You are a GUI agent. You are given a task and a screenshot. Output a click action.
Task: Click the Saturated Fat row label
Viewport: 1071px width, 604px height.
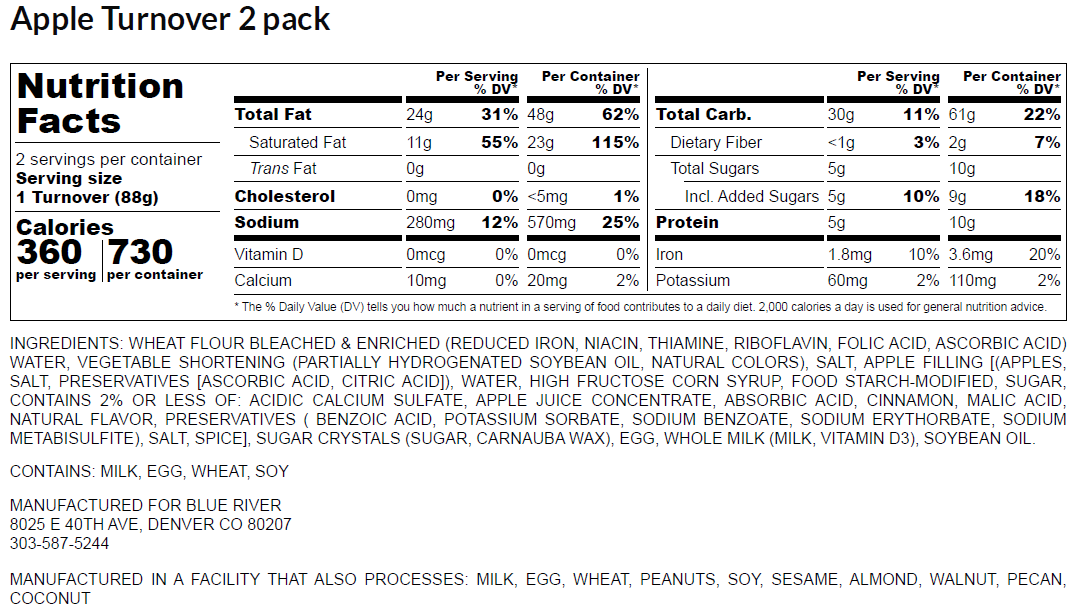[297, 142]
